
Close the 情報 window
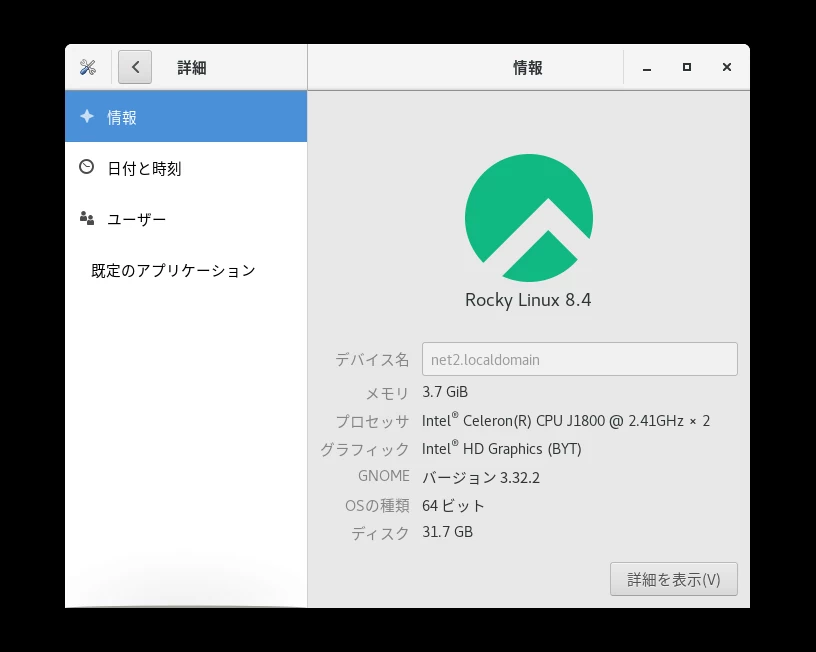(727, 67)
